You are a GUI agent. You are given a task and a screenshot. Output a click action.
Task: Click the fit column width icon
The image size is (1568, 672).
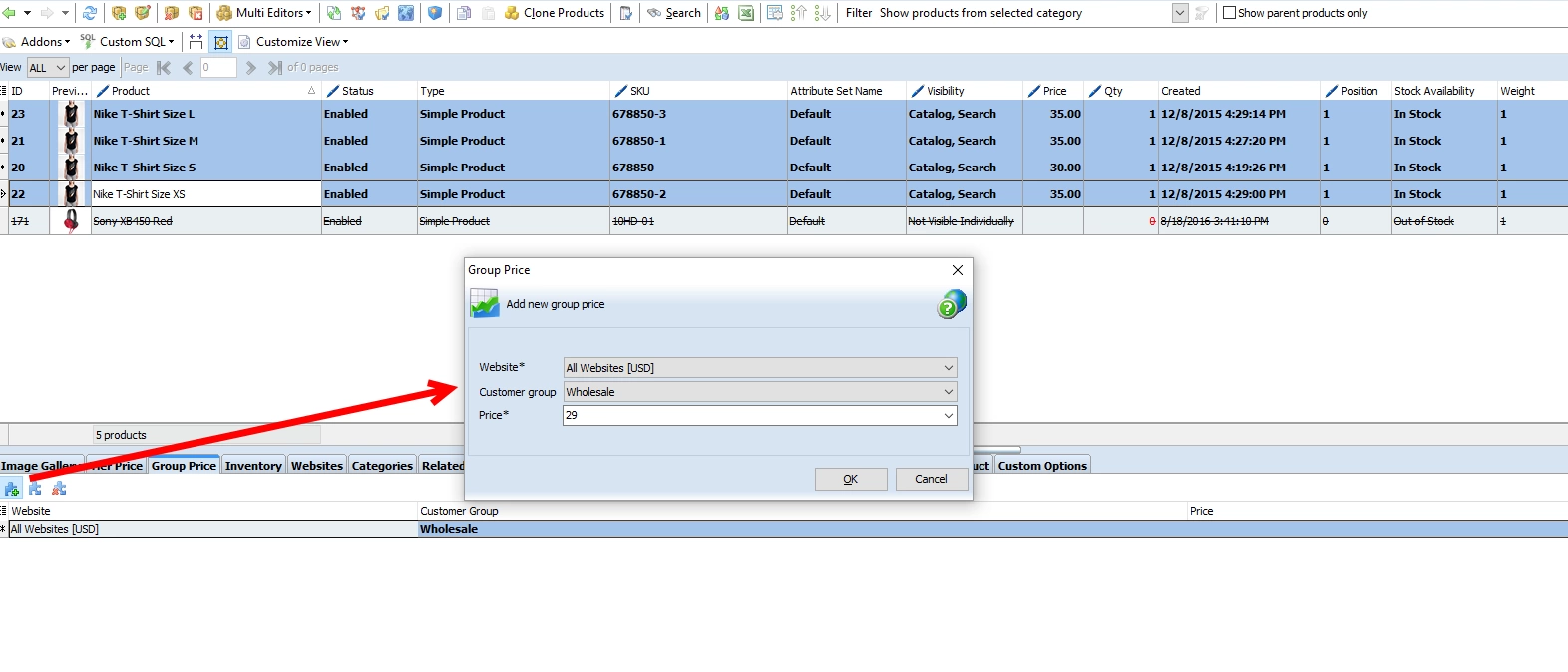tap(196, 42)
